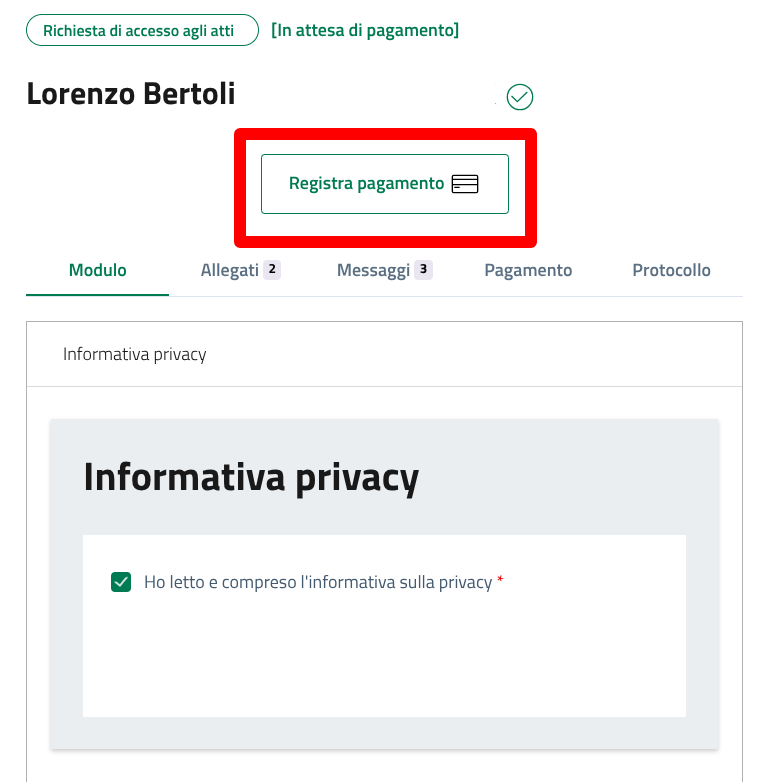Open the Protocollo tab

click(671, 270)
